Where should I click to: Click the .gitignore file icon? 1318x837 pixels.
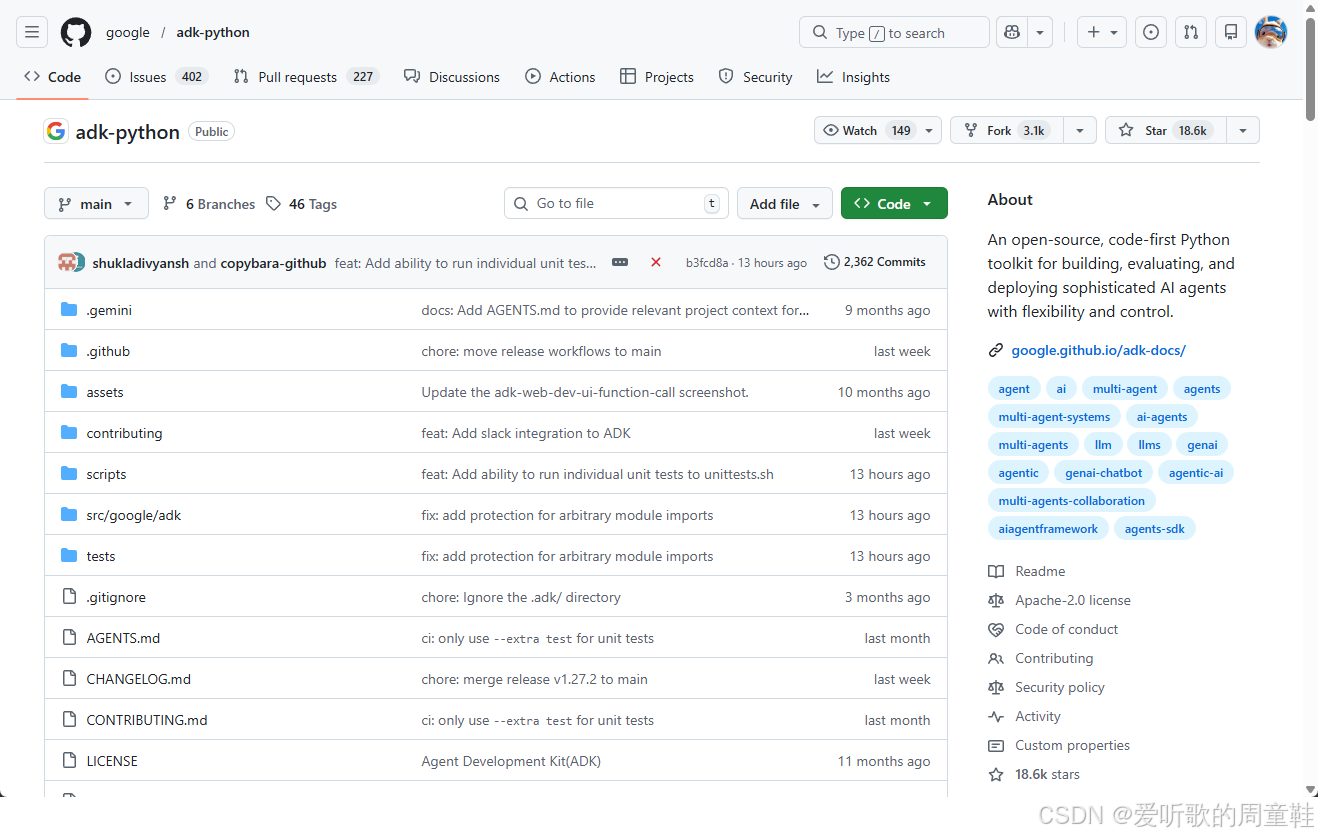pyautogui.click(x=69, y=597)
